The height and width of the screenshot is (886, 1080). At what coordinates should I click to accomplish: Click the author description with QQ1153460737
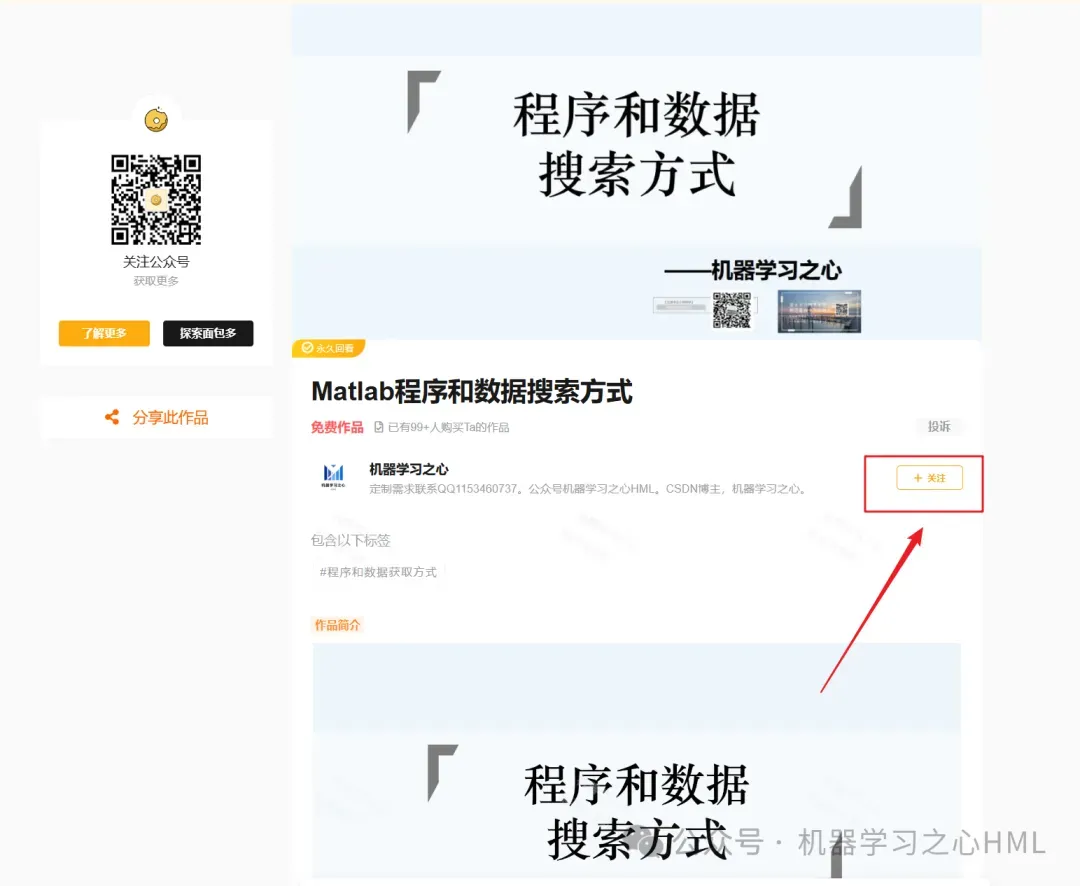(589, 488)
